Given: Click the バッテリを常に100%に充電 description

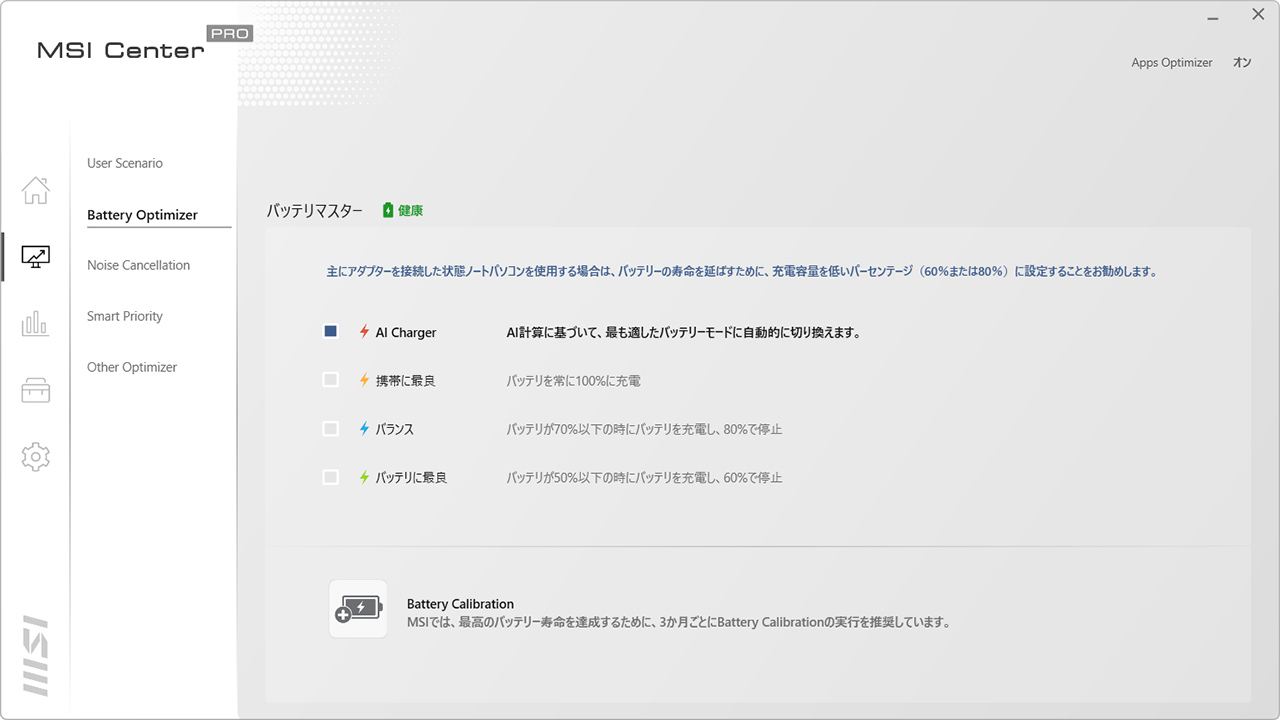Looking at the screenshot, I should pyautogui.click(x=573, y=381).
